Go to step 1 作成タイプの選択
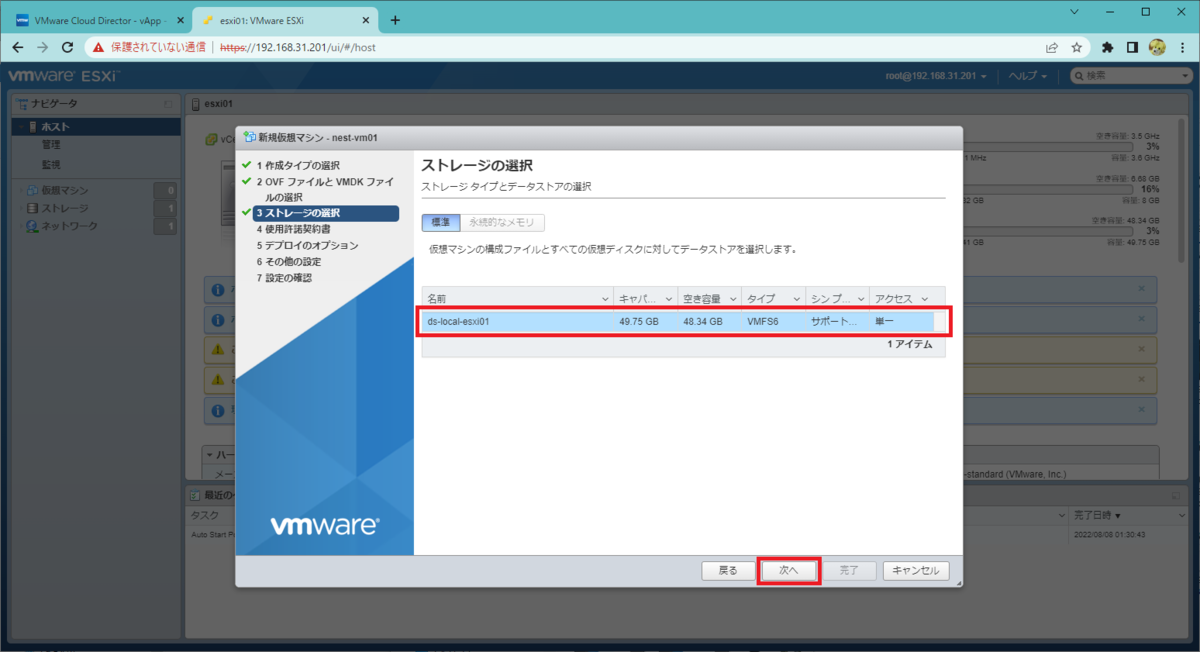This screenshot has width=1200, height=652. pyautogui.click(x=298, y=165)
